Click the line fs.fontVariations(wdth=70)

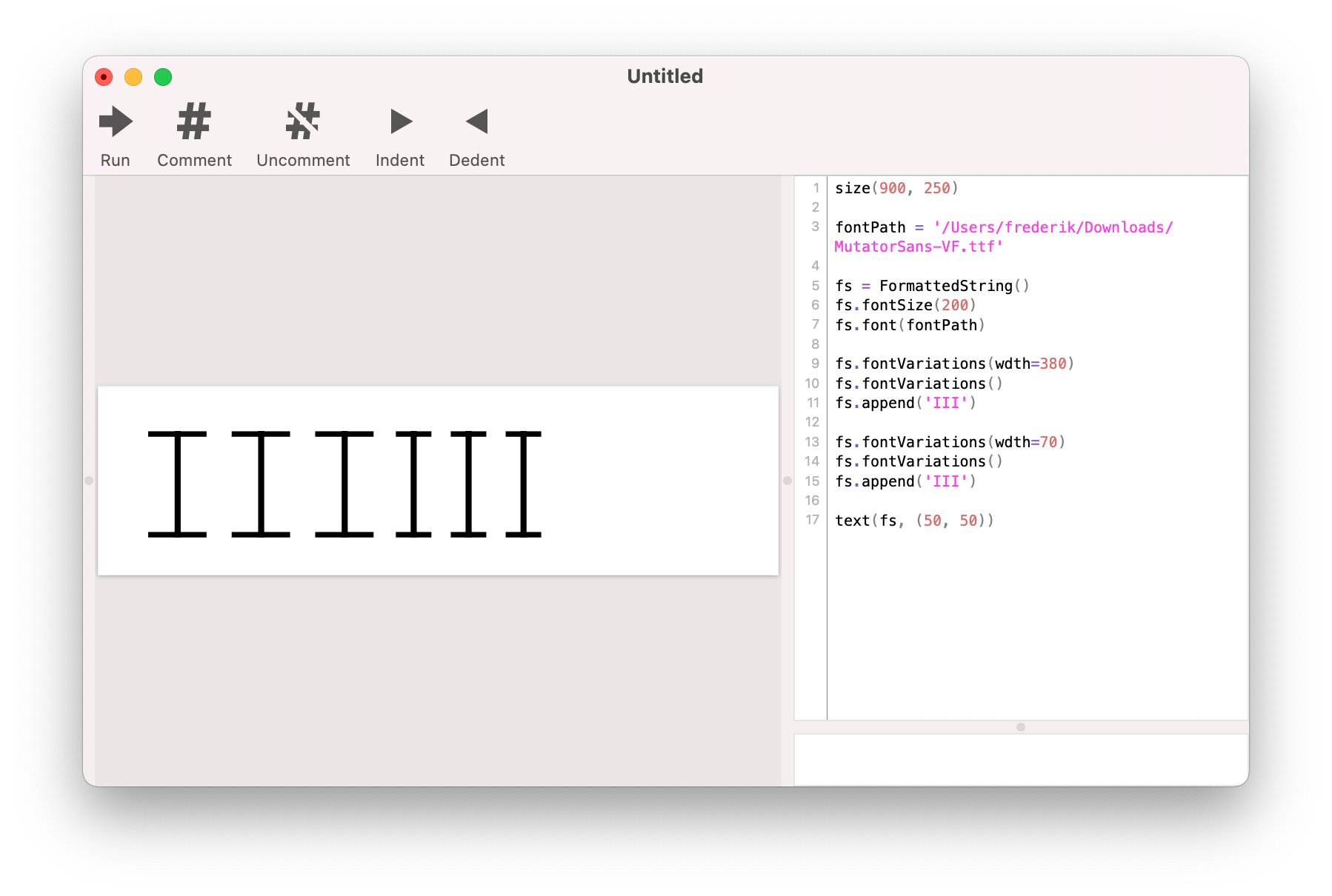point(950,442)
